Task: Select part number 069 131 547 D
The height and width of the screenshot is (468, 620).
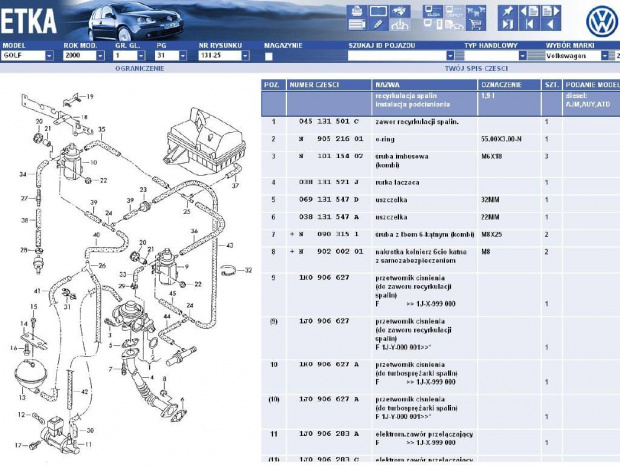Action: click(x=329, y=200)
